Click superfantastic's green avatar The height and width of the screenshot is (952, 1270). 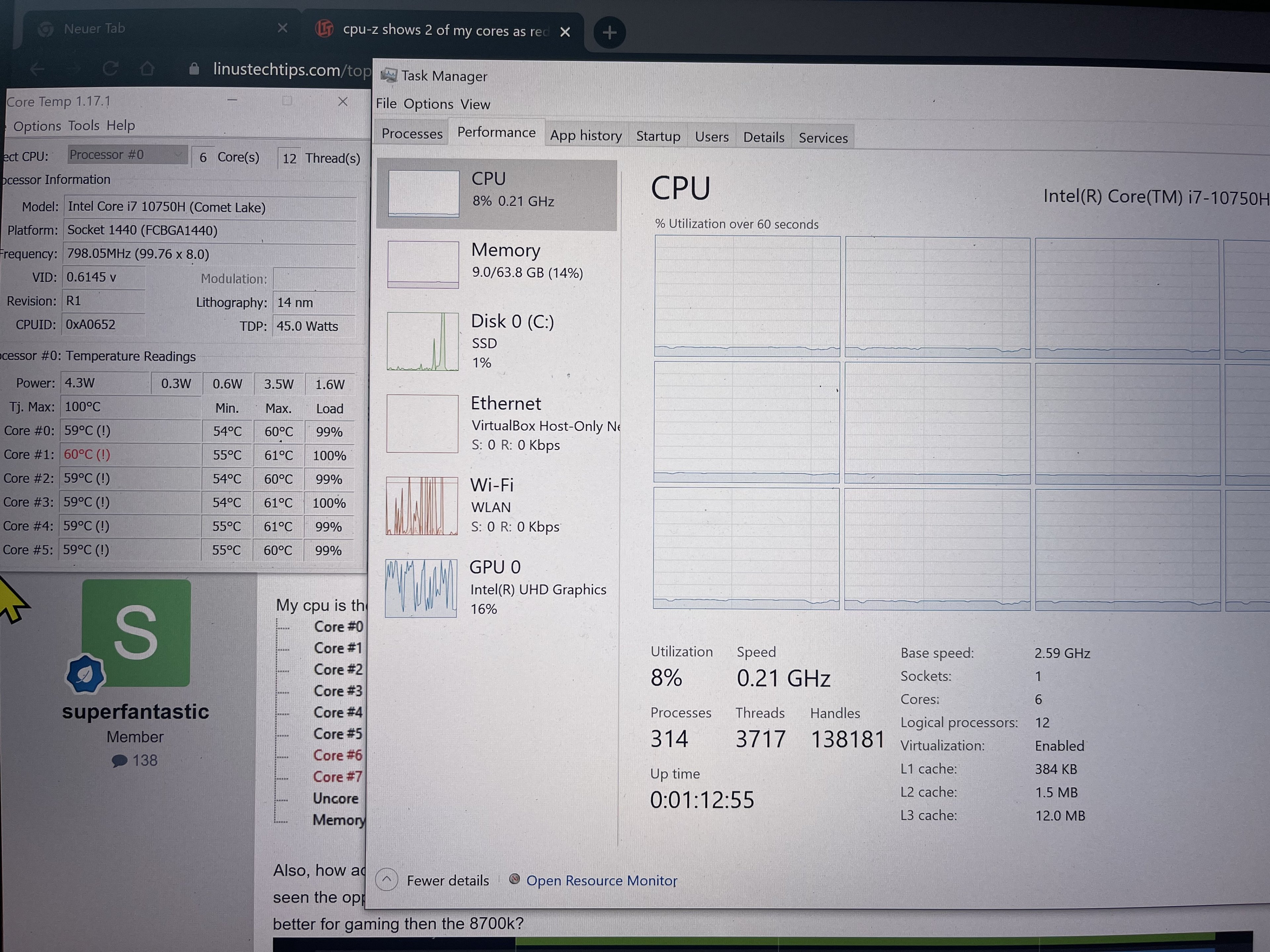coord(136,632)
